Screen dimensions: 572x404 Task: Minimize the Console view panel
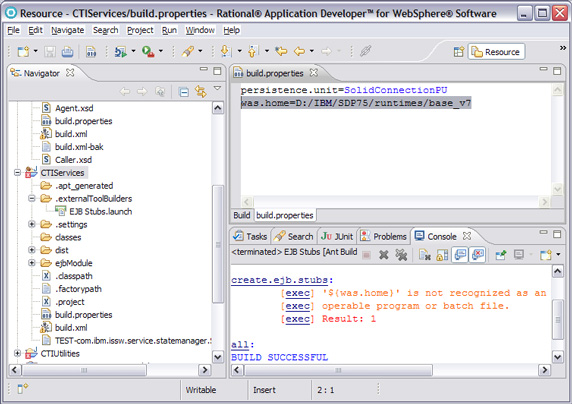544,232
